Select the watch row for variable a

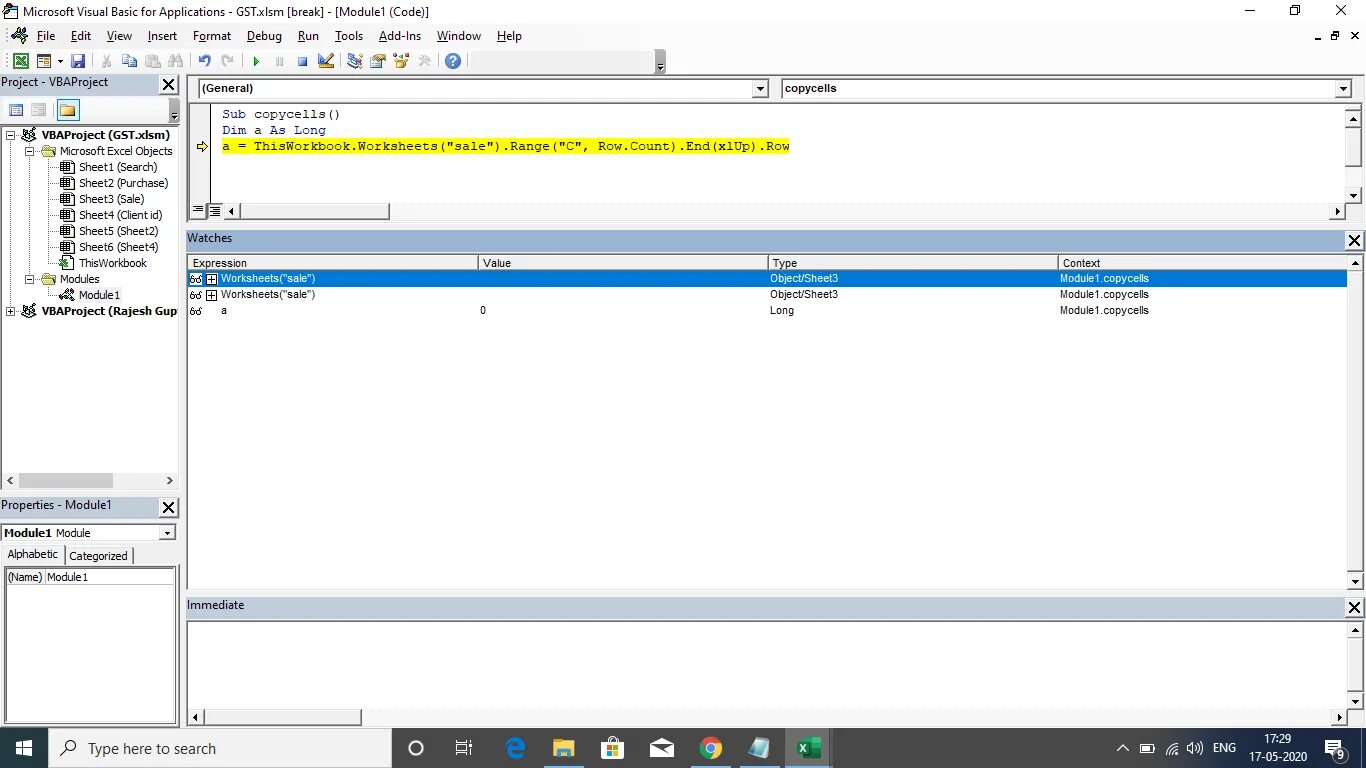pyautogui.click(x=767, y=311)
